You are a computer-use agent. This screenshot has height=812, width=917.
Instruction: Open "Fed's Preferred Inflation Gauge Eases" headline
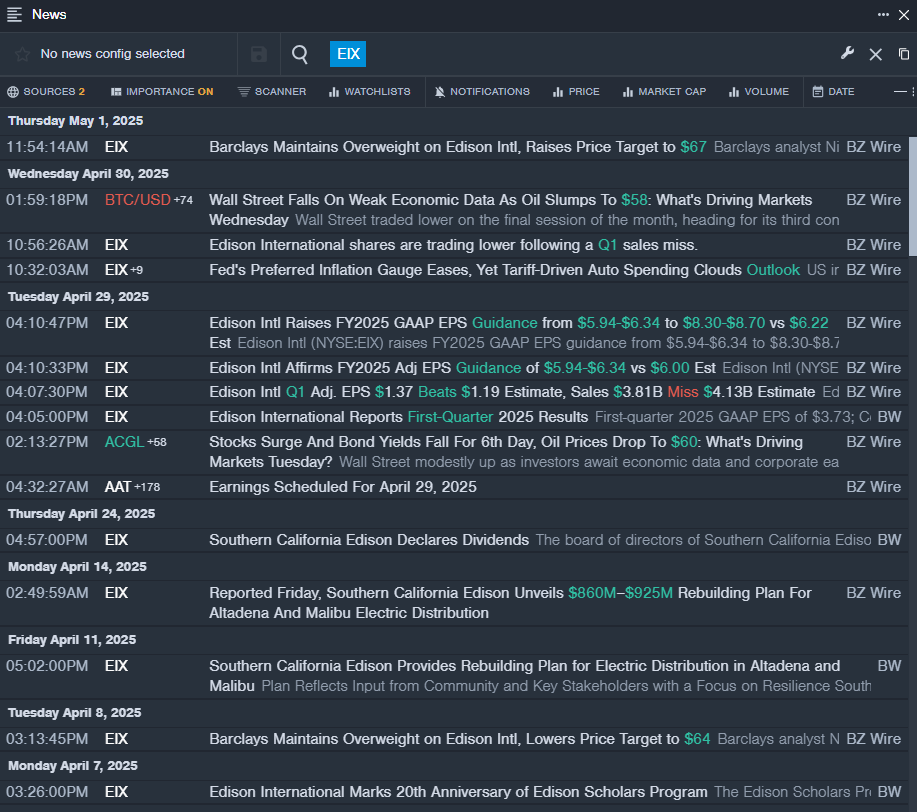tap(504, 270)
